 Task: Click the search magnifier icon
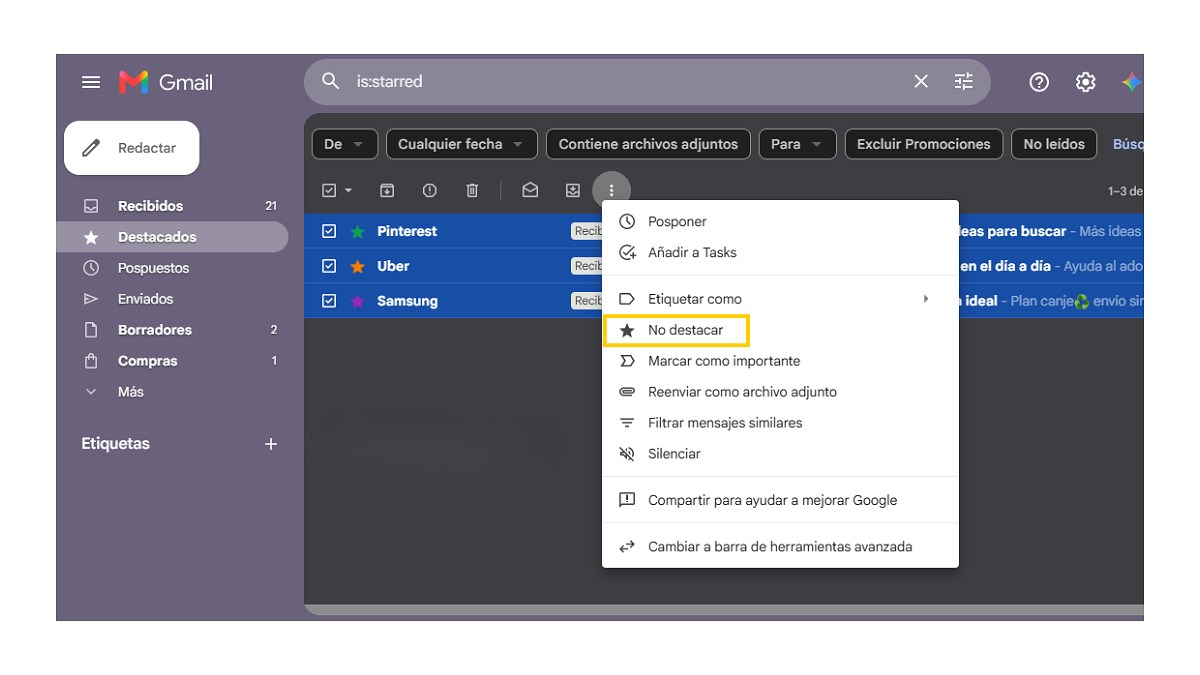(x=330, y=81)
